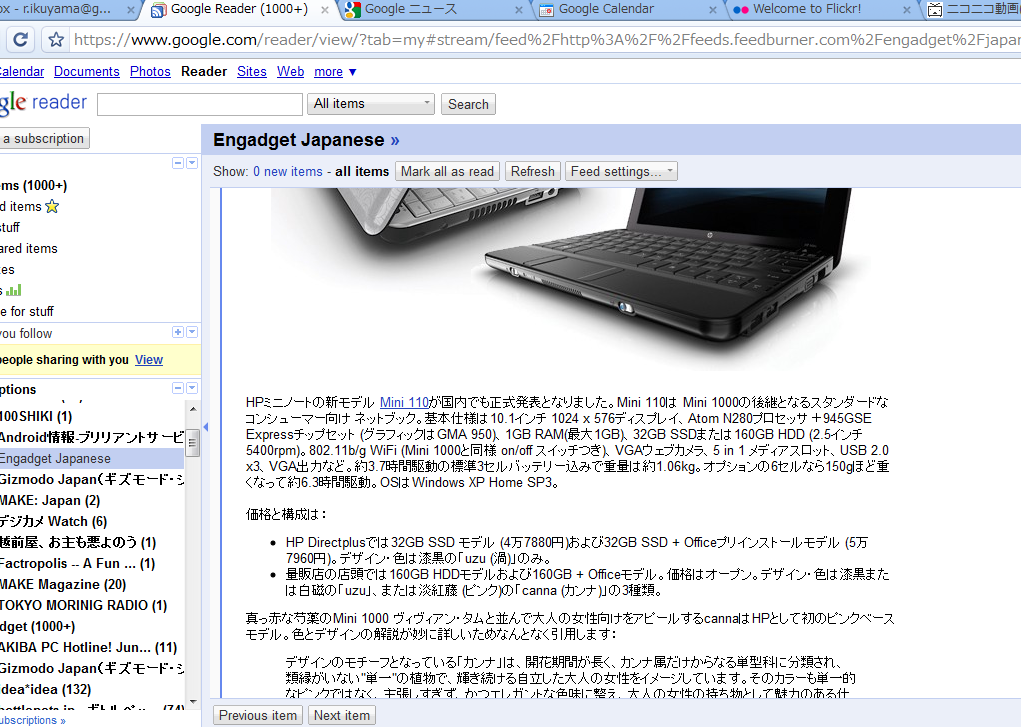
Task: Open the Feed settings dropdown
Action: (x=621, y=171)
